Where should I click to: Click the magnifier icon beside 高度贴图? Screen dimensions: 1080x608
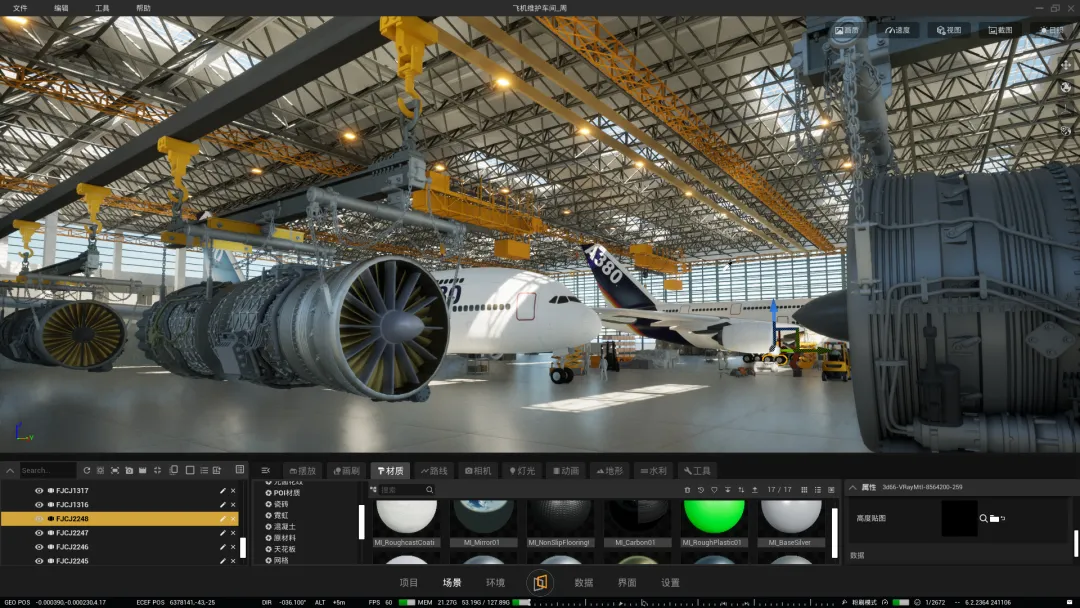(984, 518)
